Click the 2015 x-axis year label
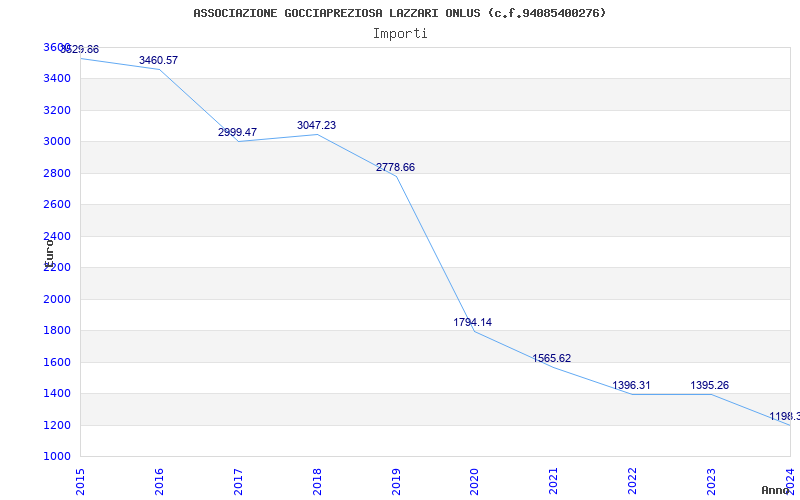 coord(80,482)
